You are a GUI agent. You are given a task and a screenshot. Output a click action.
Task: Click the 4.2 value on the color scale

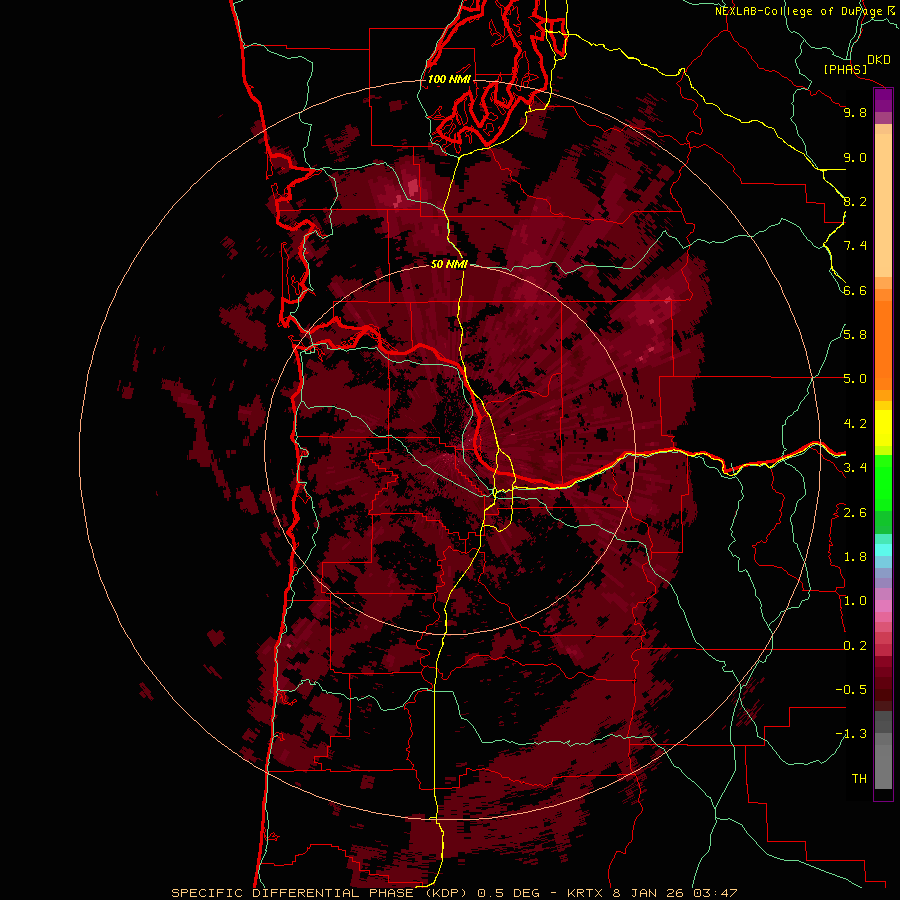coord(855,424)
